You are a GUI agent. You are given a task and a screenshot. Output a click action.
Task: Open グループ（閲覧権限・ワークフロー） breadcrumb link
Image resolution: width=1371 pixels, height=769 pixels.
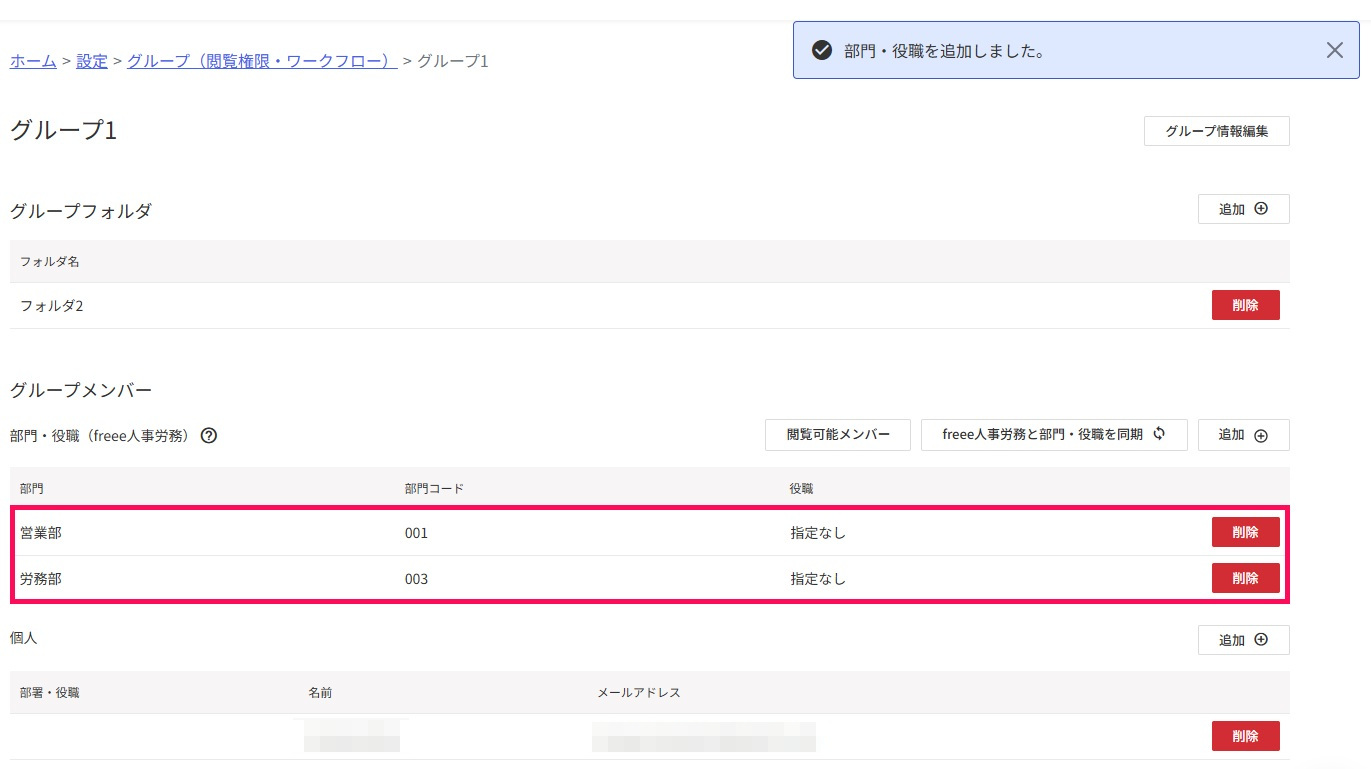[262, 61]
